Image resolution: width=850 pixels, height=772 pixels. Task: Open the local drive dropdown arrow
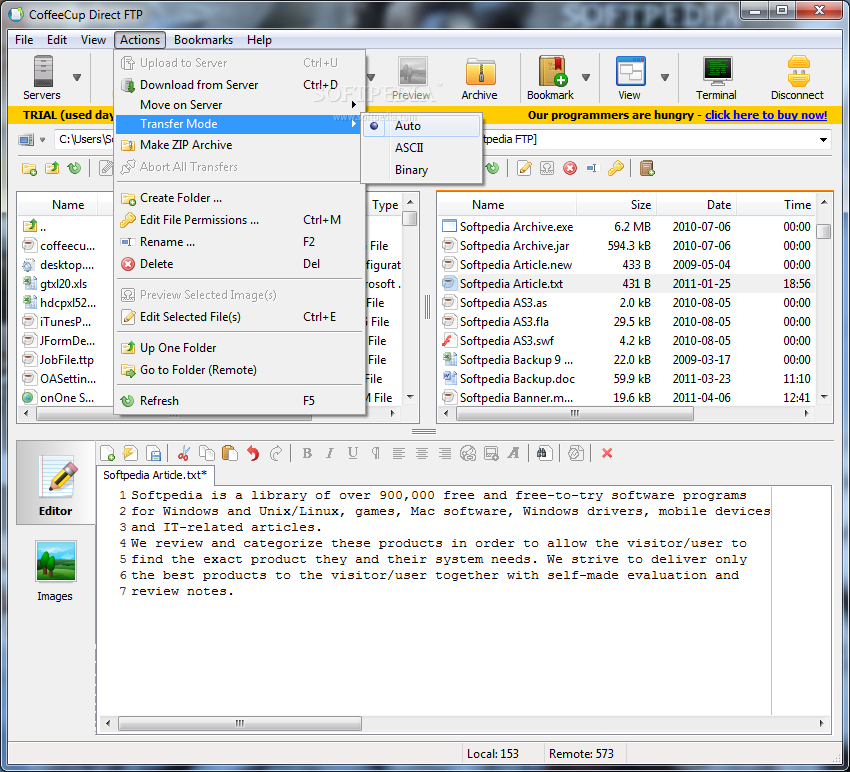(43, 140)
